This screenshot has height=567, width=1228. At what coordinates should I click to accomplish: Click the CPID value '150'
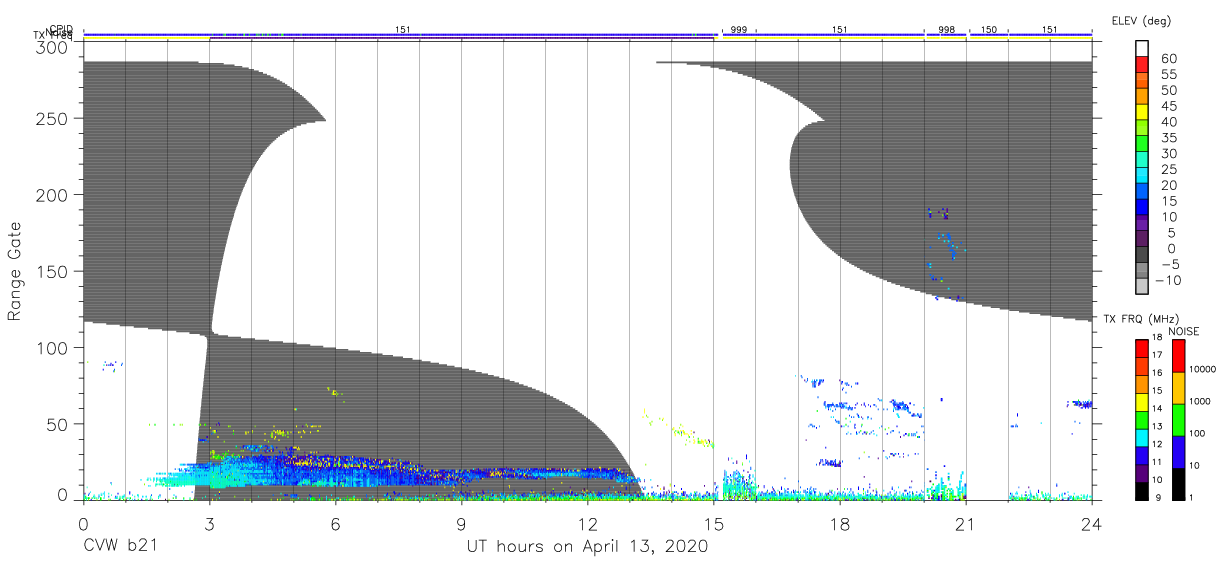coord(988,30)
